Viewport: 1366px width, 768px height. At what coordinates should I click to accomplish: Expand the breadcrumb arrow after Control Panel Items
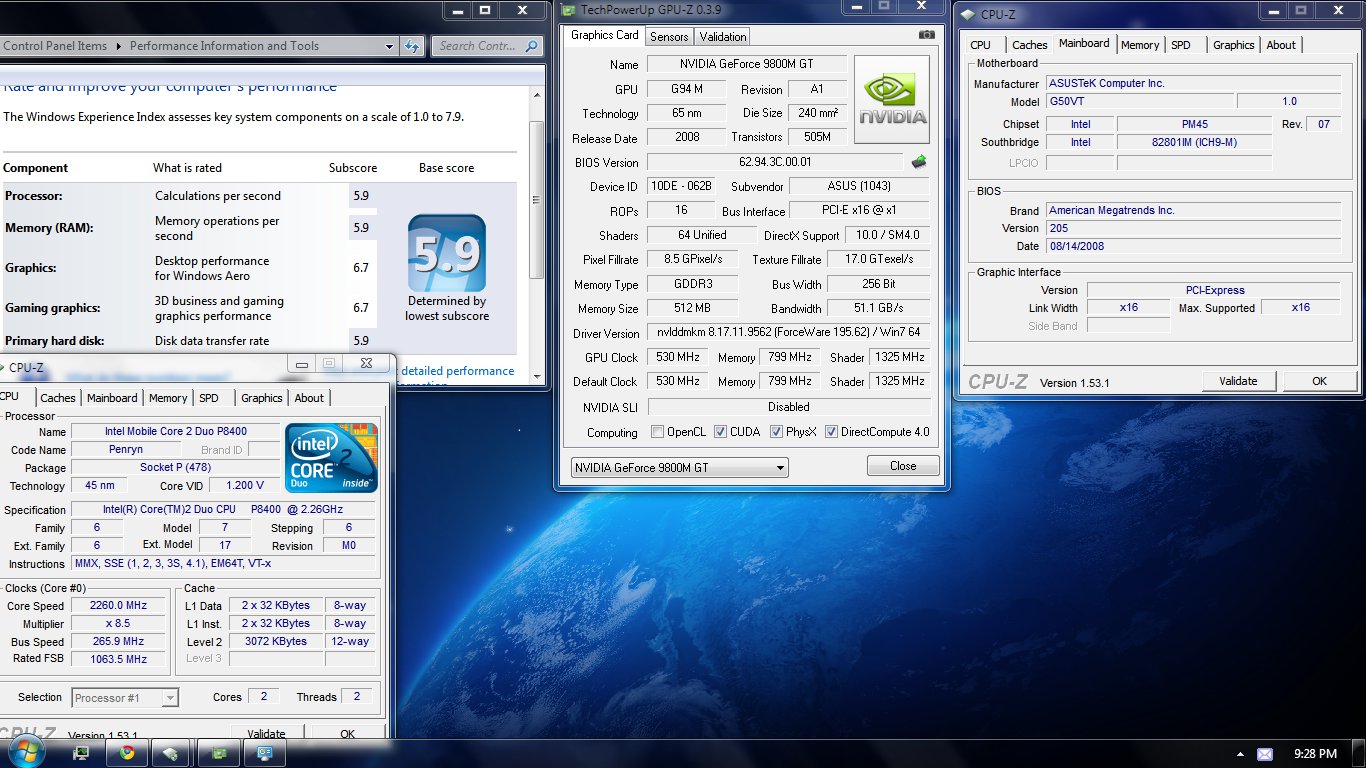pyautogui.click(x=118, y=46)
